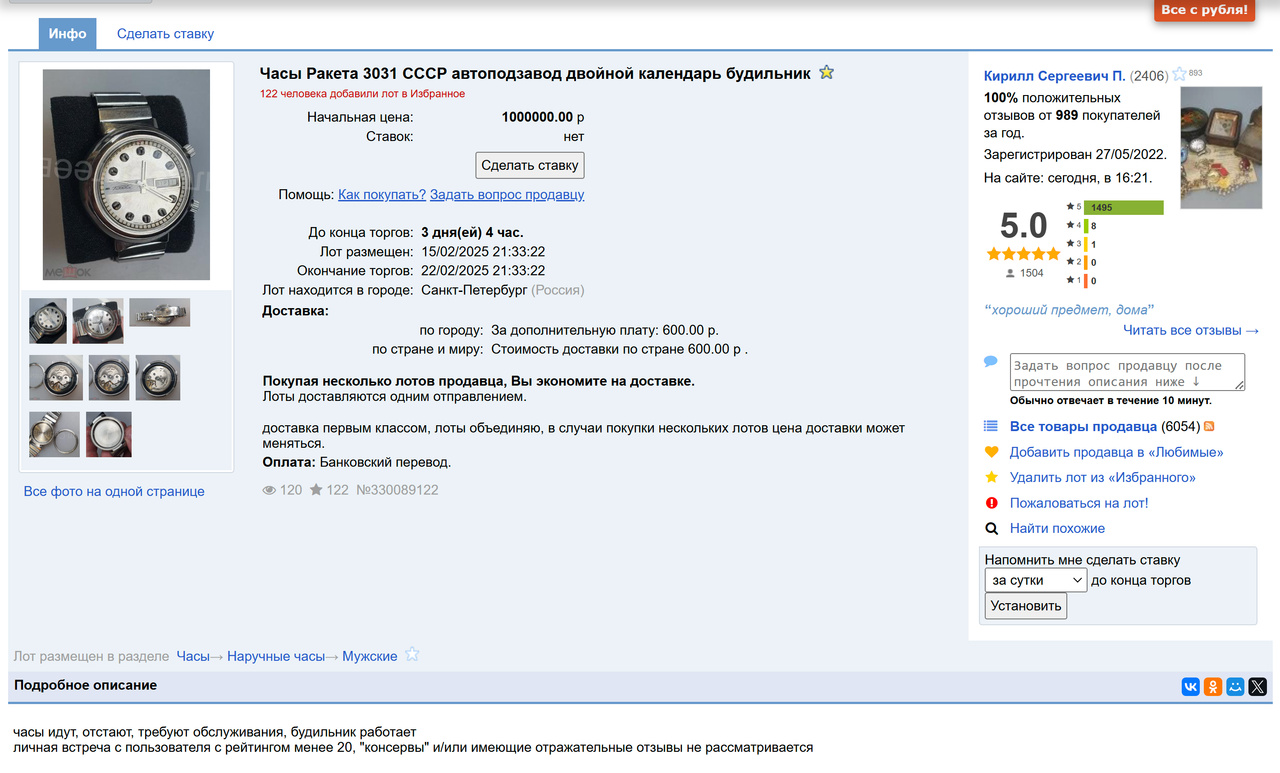The height and width of the screenshot is (773, 1280).
Task: Click the red complaint exclamation icon
Action: [992, 503]
